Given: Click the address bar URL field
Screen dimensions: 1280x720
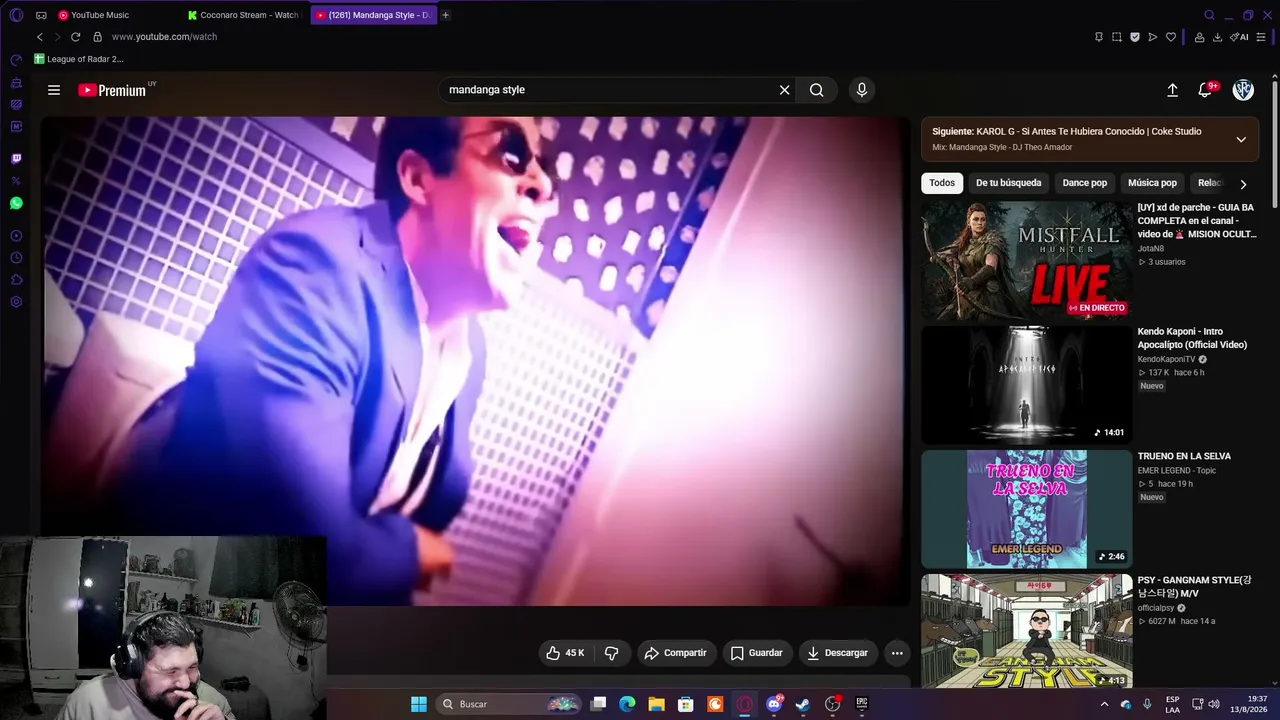Looking at the screenshot, I should pos(164,37).
